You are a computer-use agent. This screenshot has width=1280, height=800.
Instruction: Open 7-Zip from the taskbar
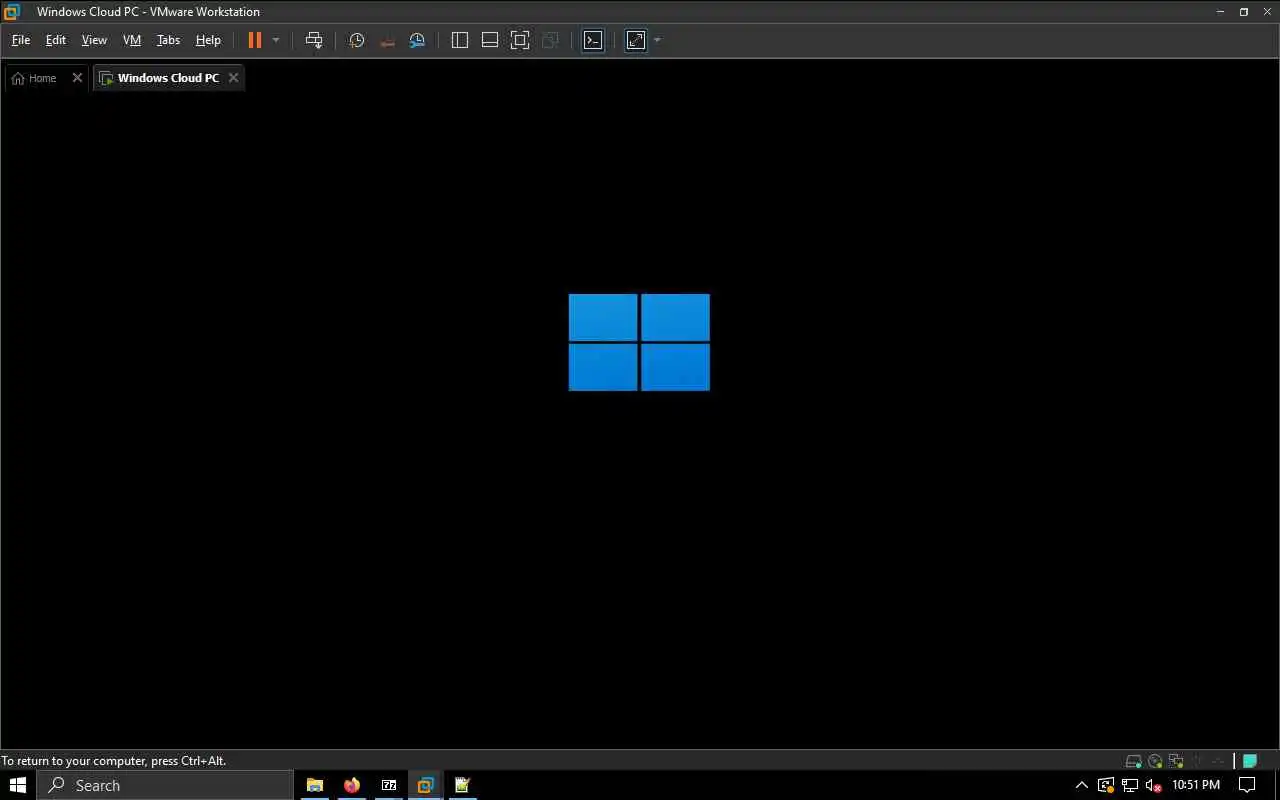(x=388, y=785)
